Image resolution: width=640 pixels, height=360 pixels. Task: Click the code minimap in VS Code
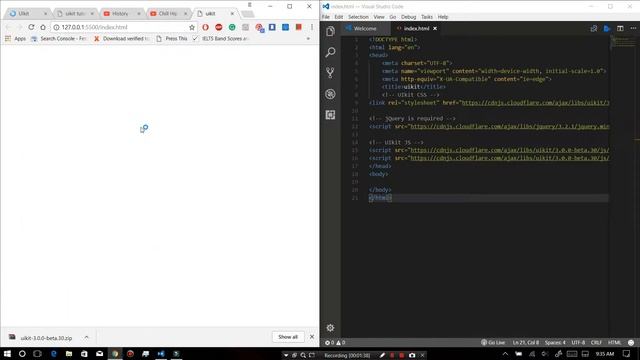click(x=623, y=43)
